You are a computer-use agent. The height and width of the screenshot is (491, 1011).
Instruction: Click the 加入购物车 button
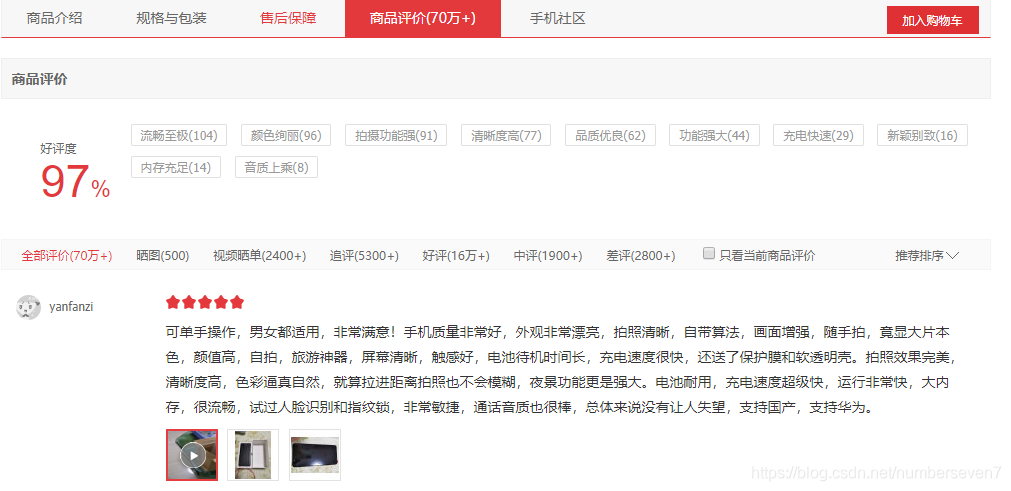932,20
